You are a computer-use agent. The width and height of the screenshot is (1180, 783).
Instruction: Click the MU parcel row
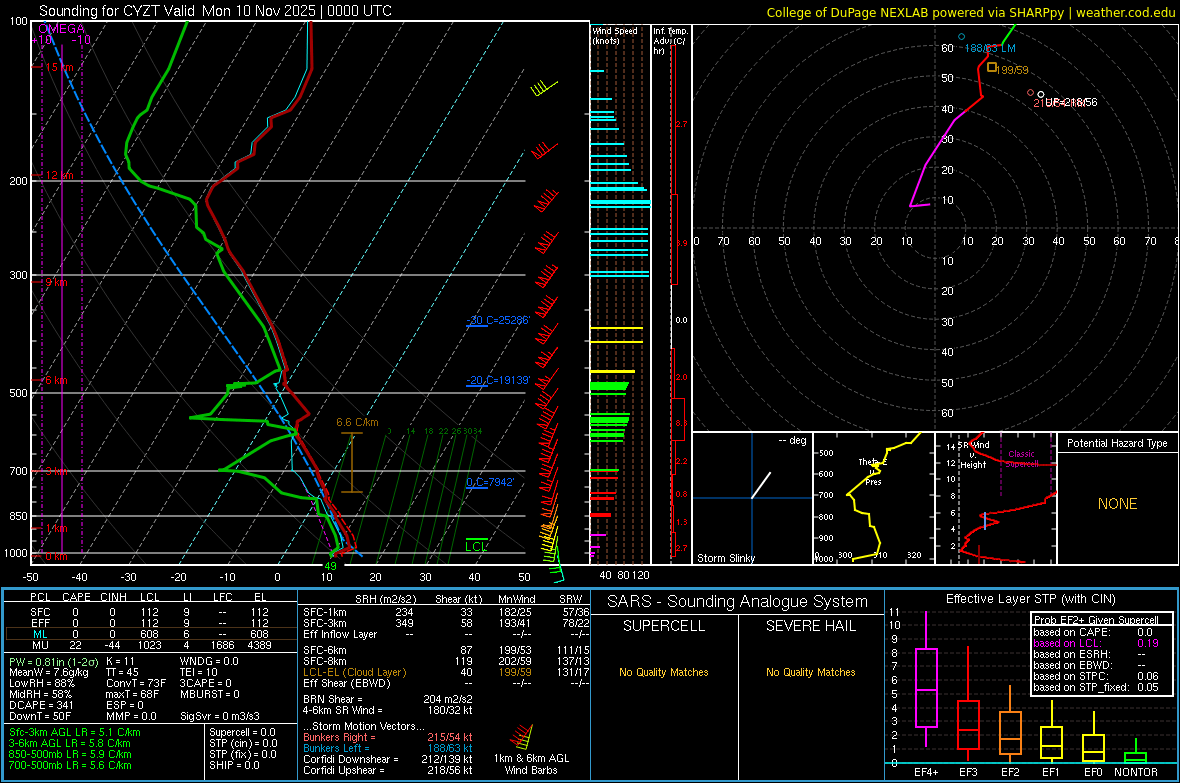coord(151,645)
